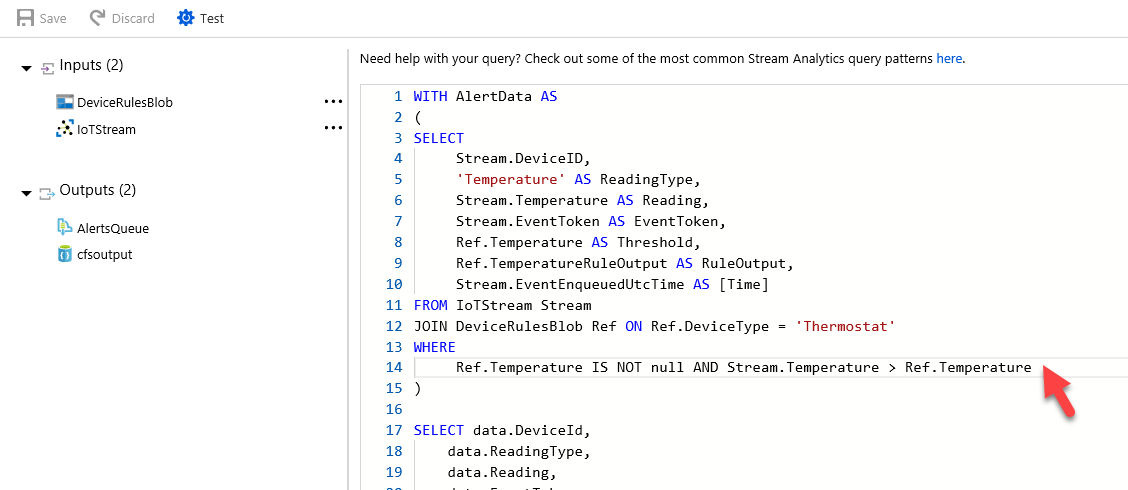Select the AlertsQueue queue icon
Viewport: 1128px width, 490px height.
point(65,228)
